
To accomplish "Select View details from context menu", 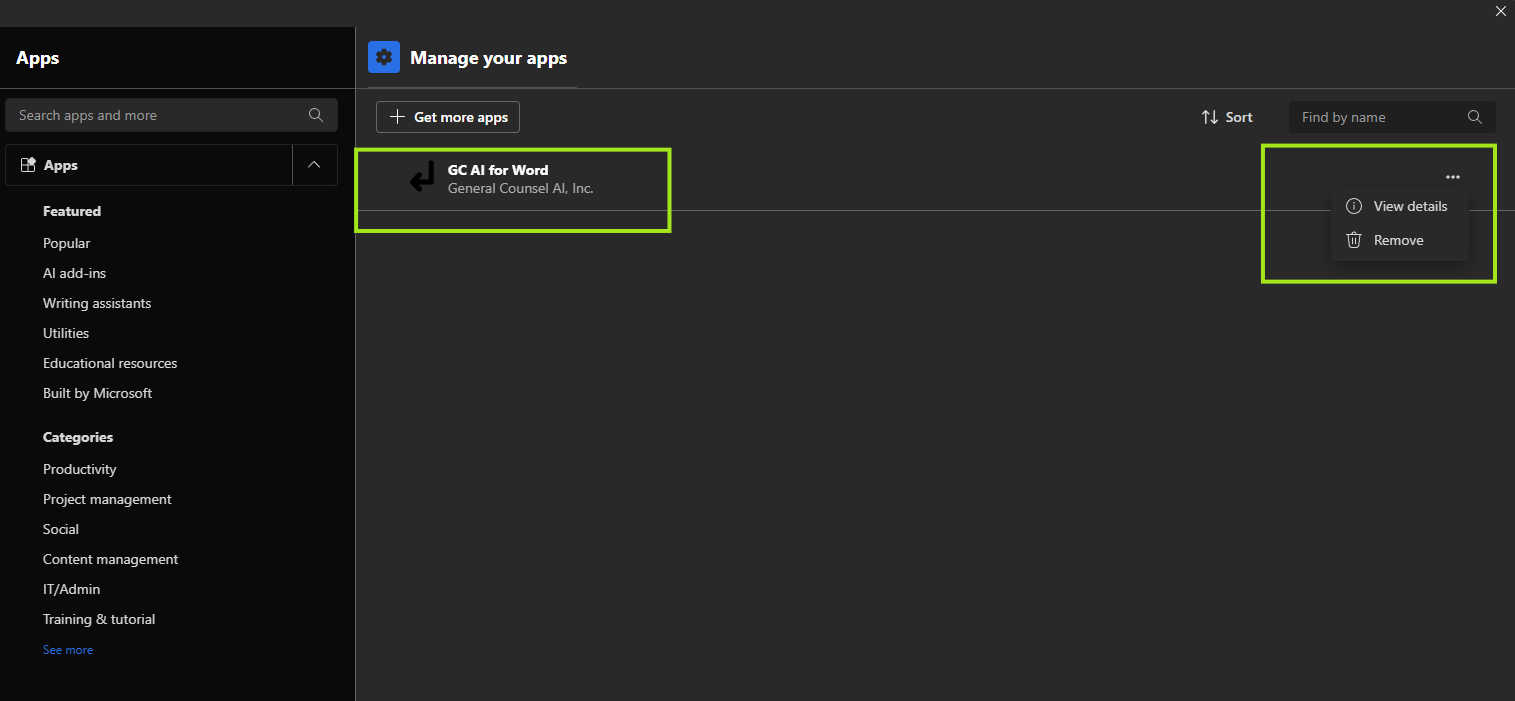I will (x=1409, y=206).
